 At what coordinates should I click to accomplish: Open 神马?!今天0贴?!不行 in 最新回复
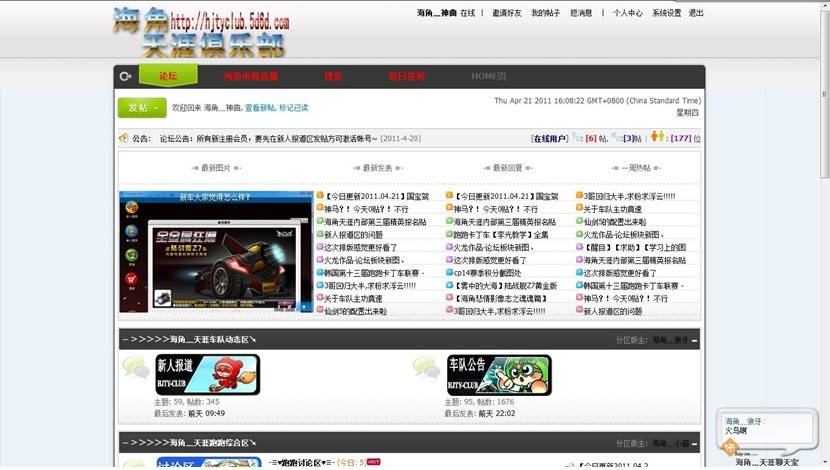click(x=495, y=209)
